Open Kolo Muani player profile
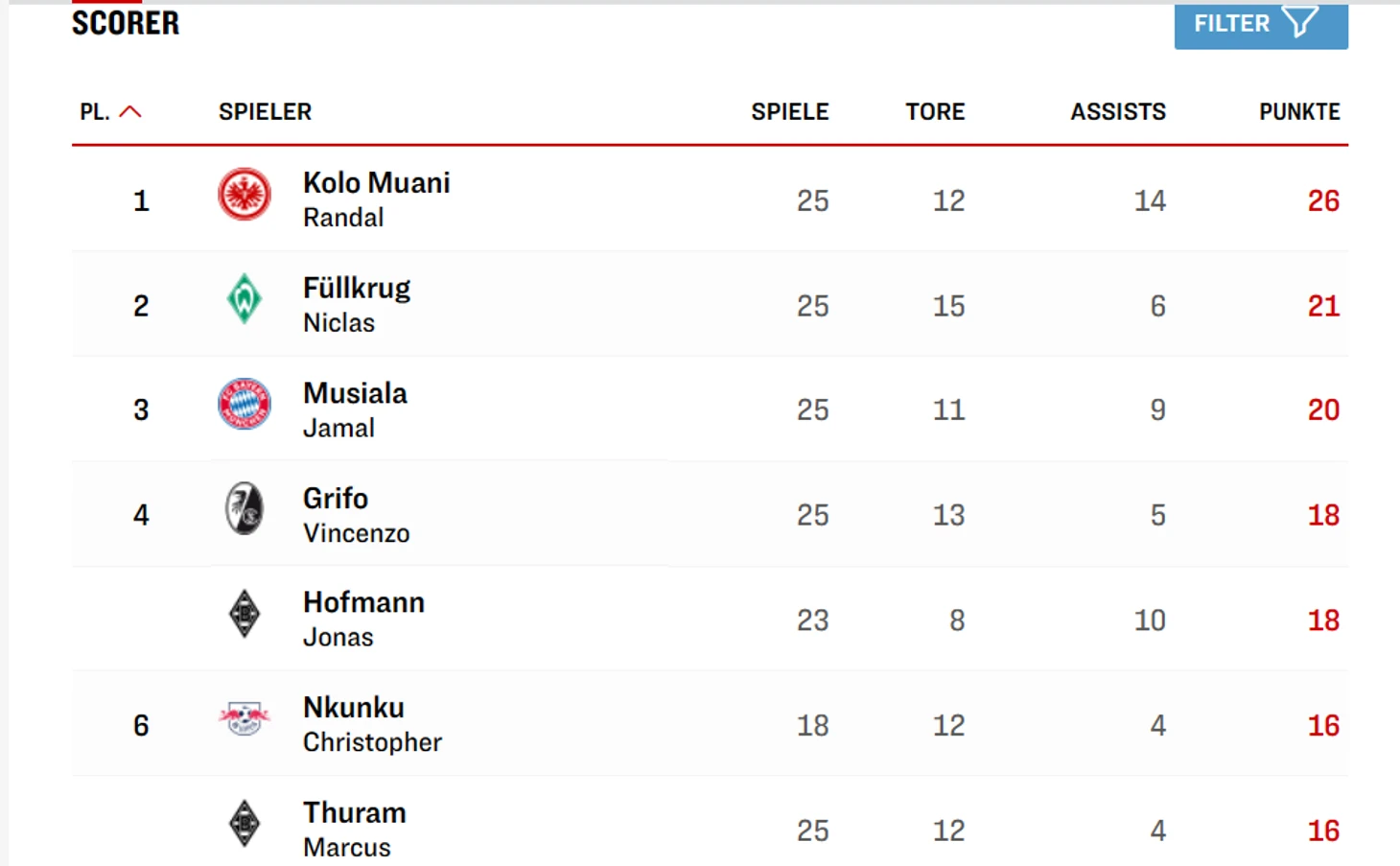 click(x=376, y=183)
